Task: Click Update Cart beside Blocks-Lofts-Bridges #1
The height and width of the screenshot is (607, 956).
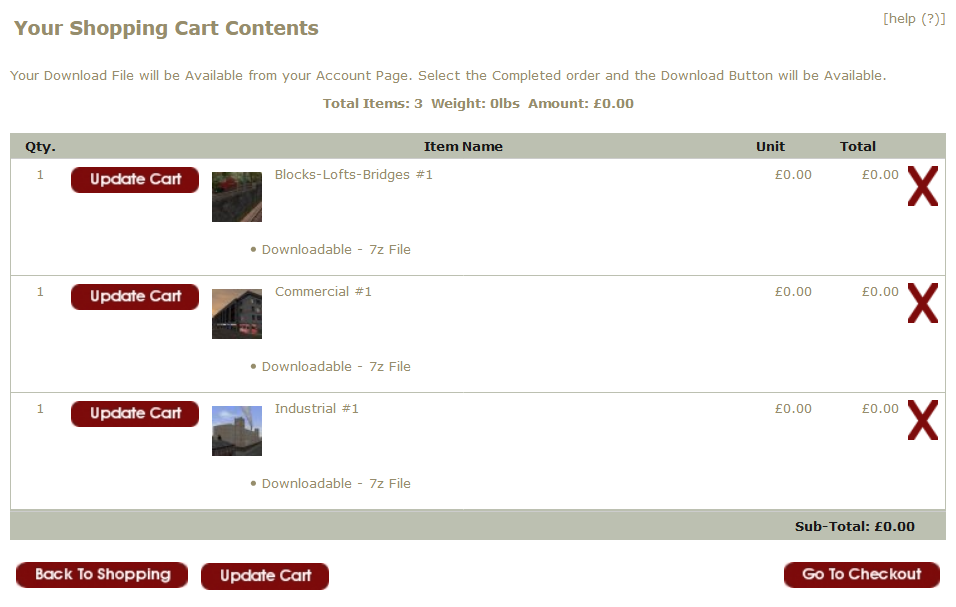Action: 135,180
